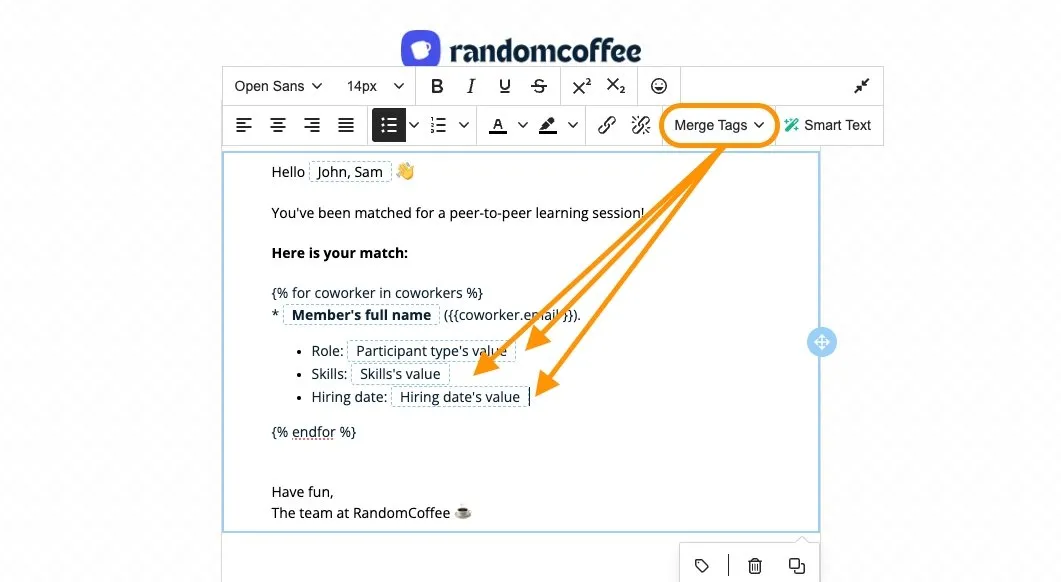Collapse the editor toolbar

[861, 86]
